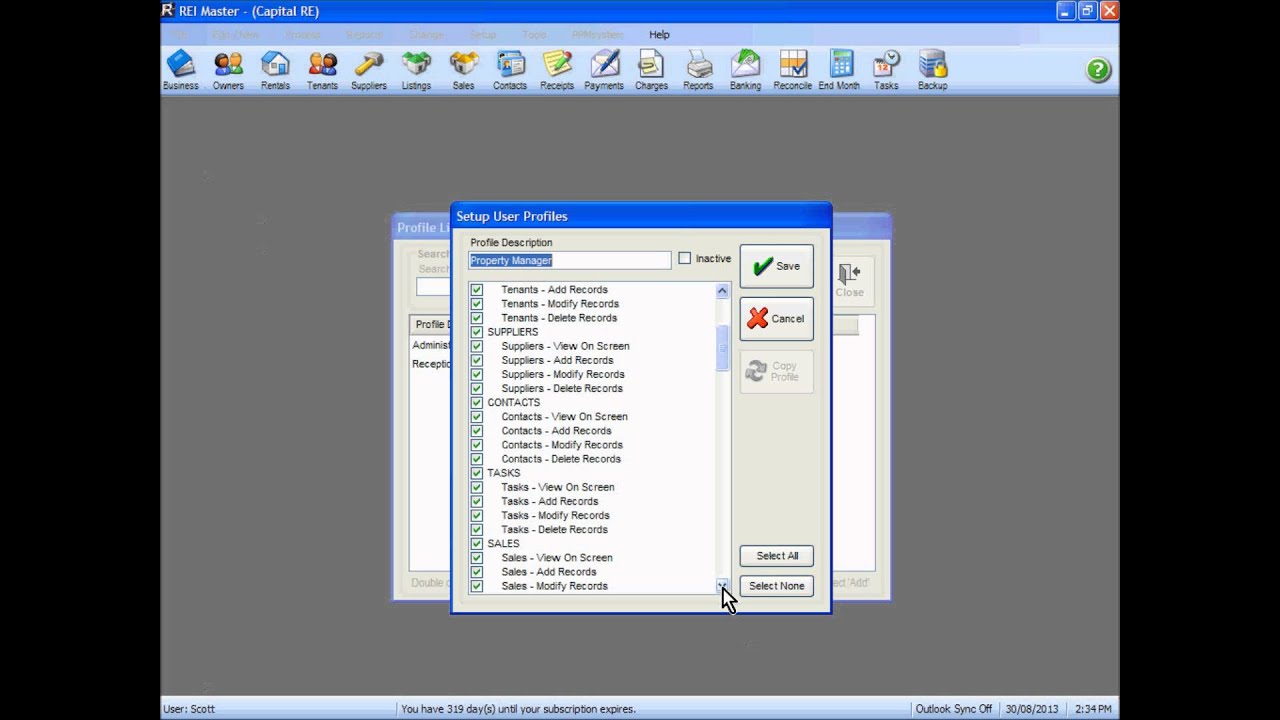
Task: Open Payments from the toolbar
Action: (x=604, y=70)
